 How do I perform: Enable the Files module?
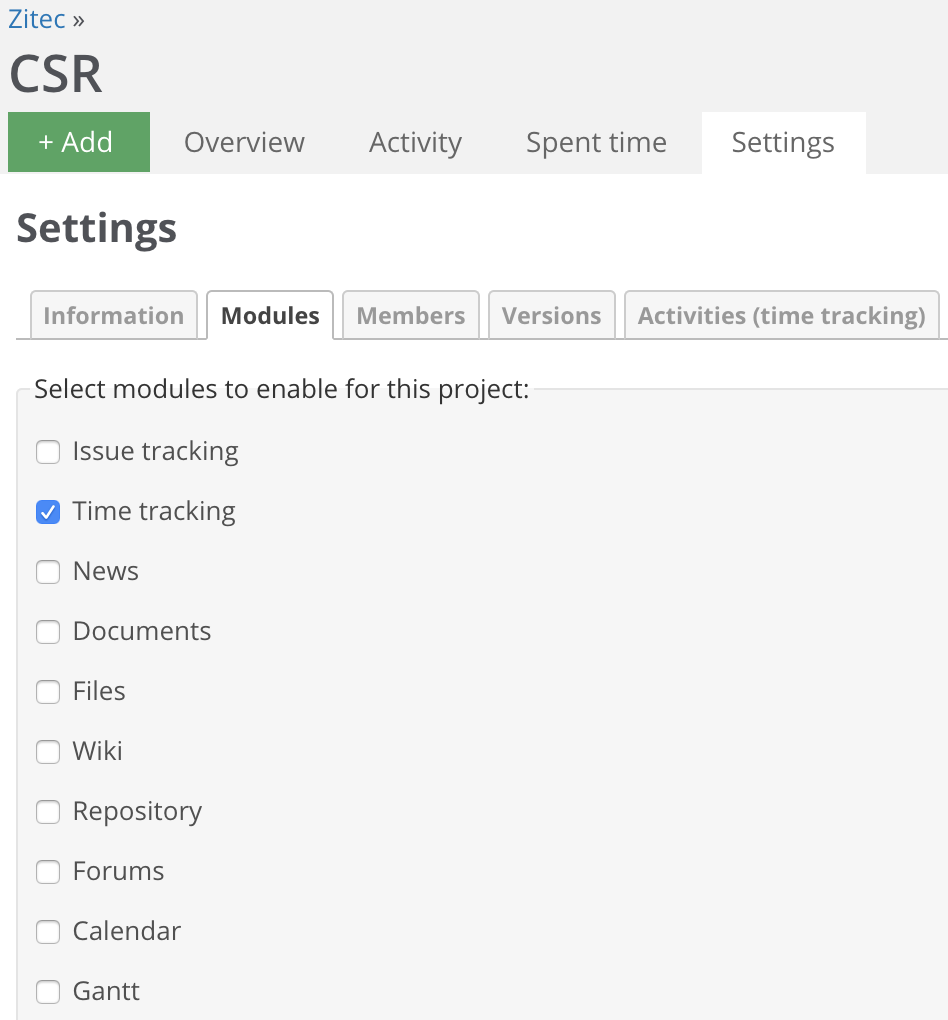pos(47,691)
